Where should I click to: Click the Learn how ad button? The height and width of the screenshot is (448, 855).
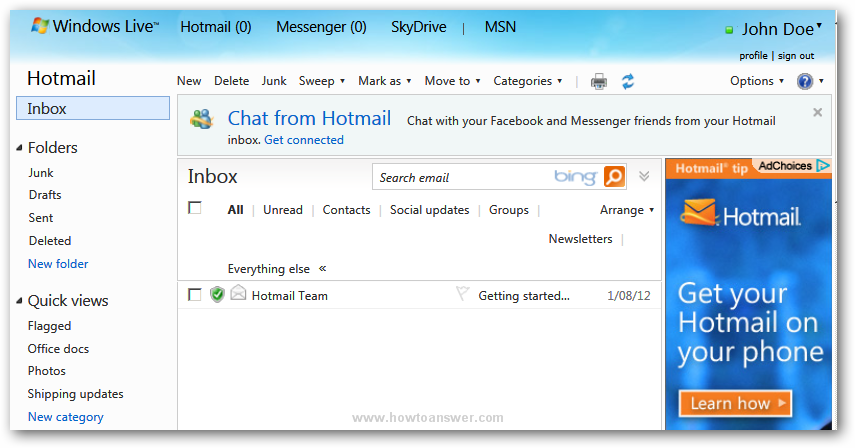coord(735,403)
